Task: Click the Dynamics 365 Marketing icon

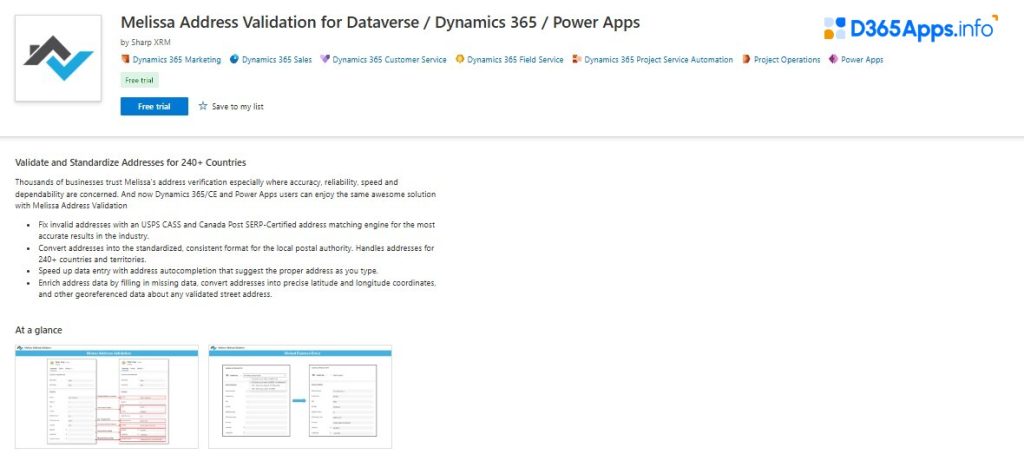Action: tap(125, 59)
